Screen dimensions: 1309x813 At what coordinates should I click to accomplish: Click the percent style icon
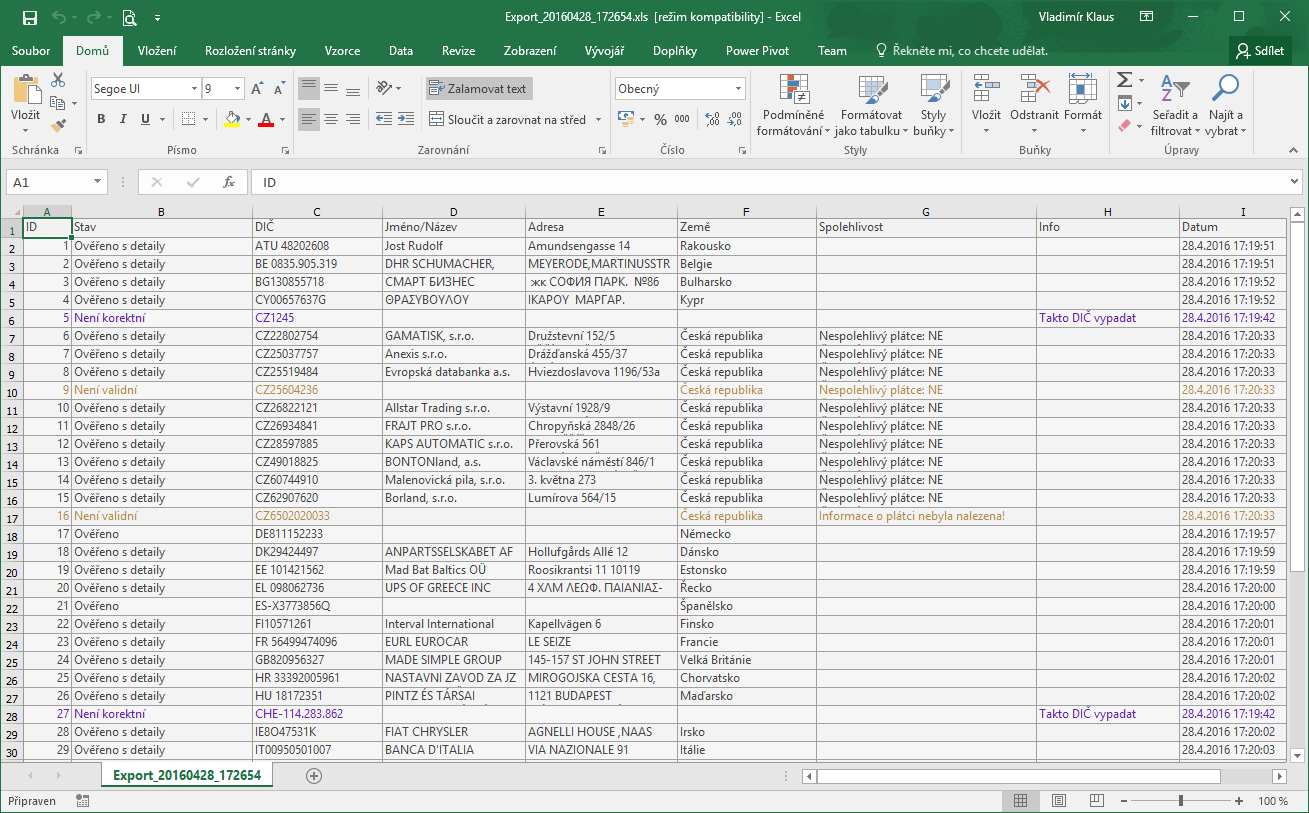pos(660,119)
